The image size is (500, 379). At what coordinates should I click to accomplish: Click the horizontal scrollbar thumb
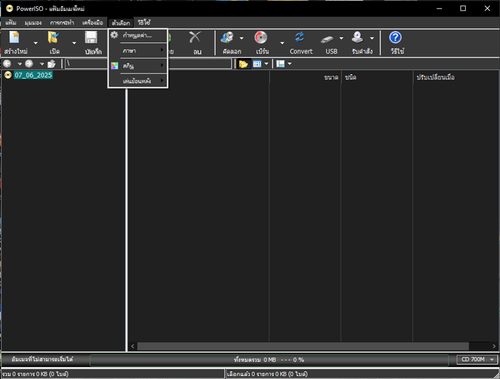click(x=303, y=346)
